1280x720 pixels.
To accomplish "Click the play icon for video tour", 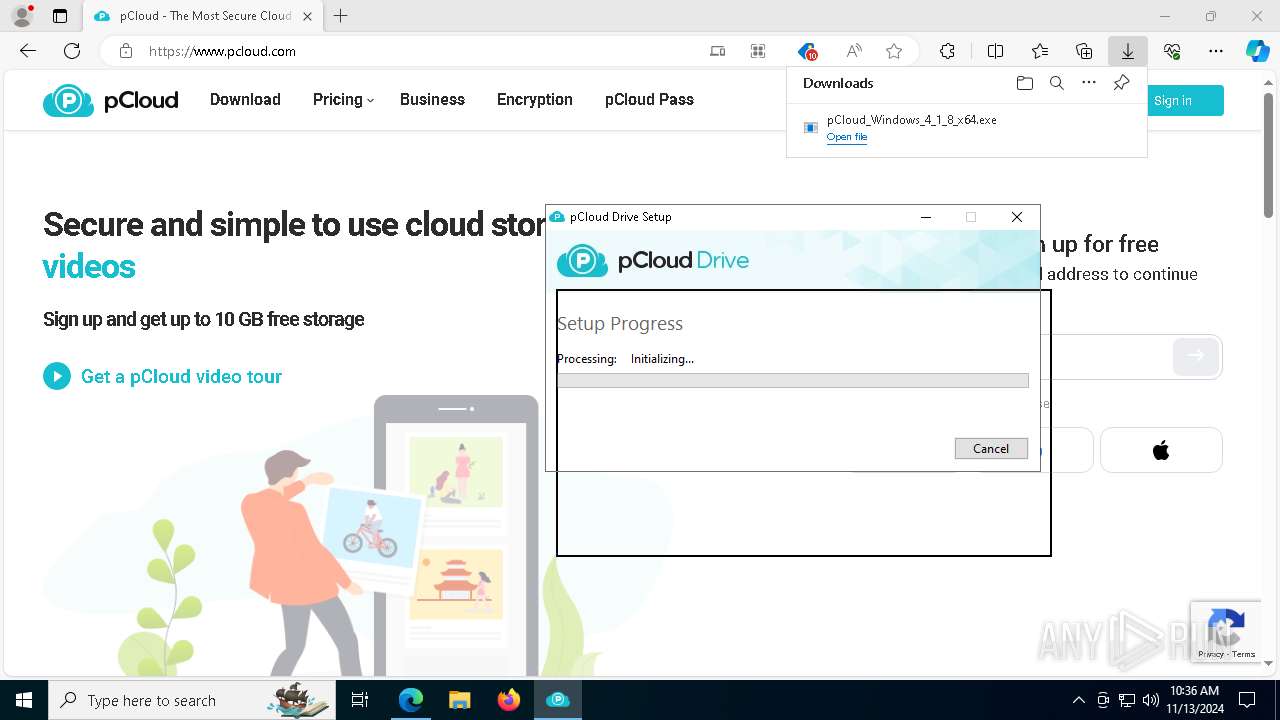I will [57, 376].
